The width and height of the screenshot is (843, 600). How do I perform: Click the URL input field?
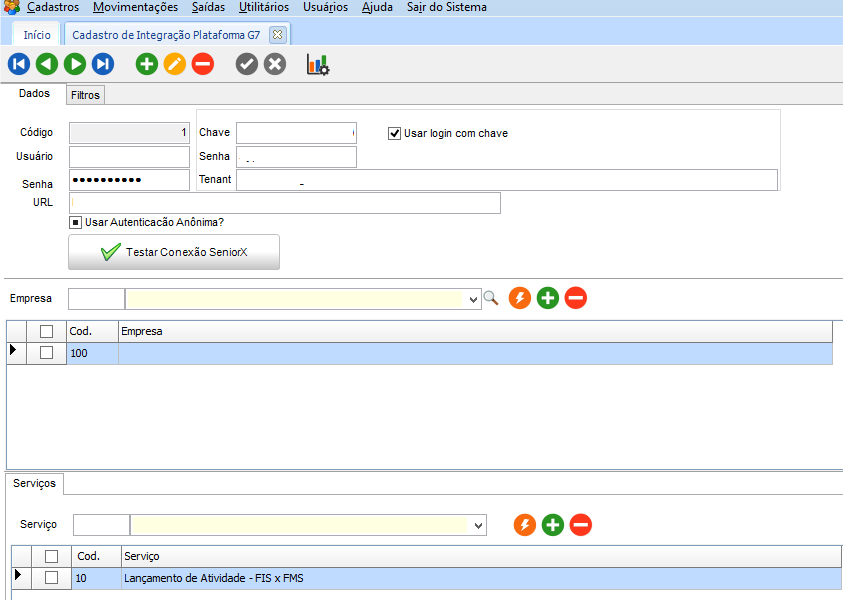pos(285,203)
